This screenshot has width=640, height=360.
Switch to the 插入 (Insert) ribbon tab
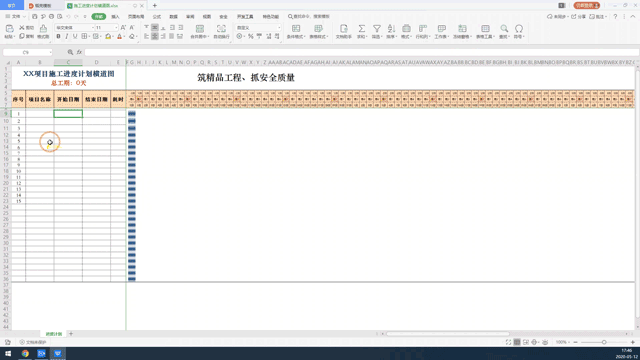(x=116, y=17)
